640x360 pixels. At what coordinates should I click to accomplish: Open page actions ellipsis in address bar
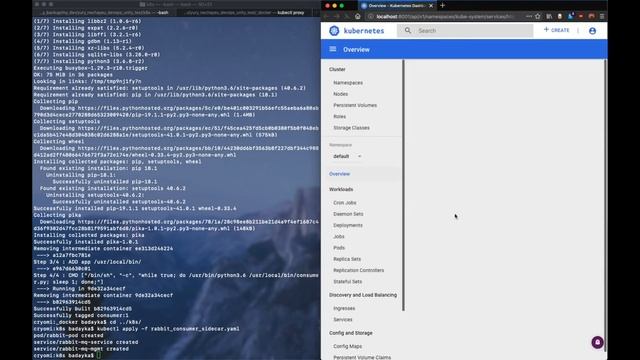pos(529,16)
